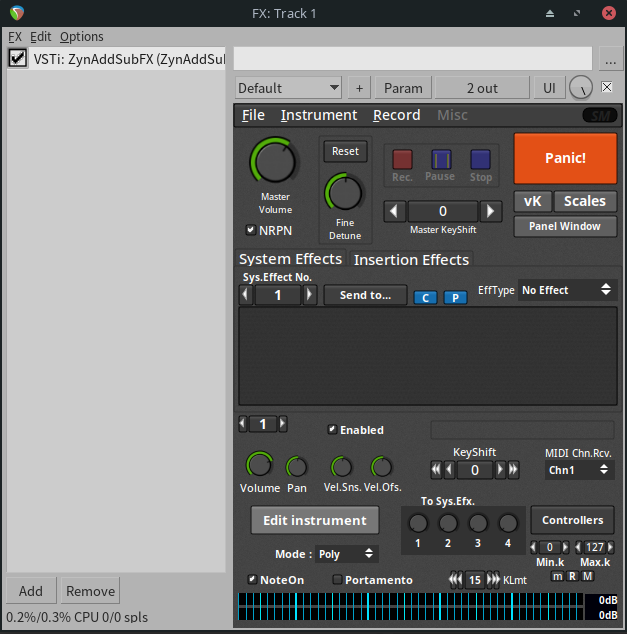Image resolution: width=627 pixels, height=634 pixels.
Task: Click the To Sys.Efx. knob 1
Action: 418,523
